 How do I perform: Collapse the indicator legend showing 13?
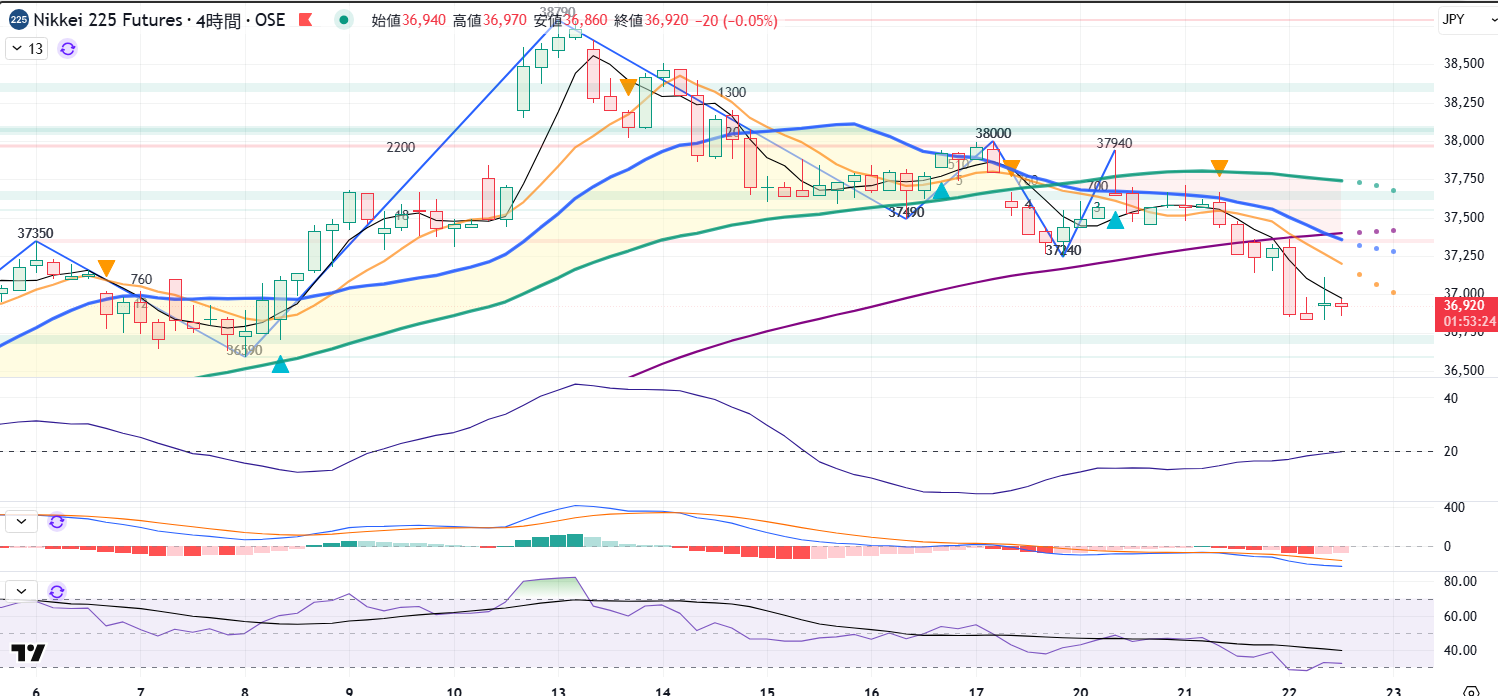pos(26,48)
